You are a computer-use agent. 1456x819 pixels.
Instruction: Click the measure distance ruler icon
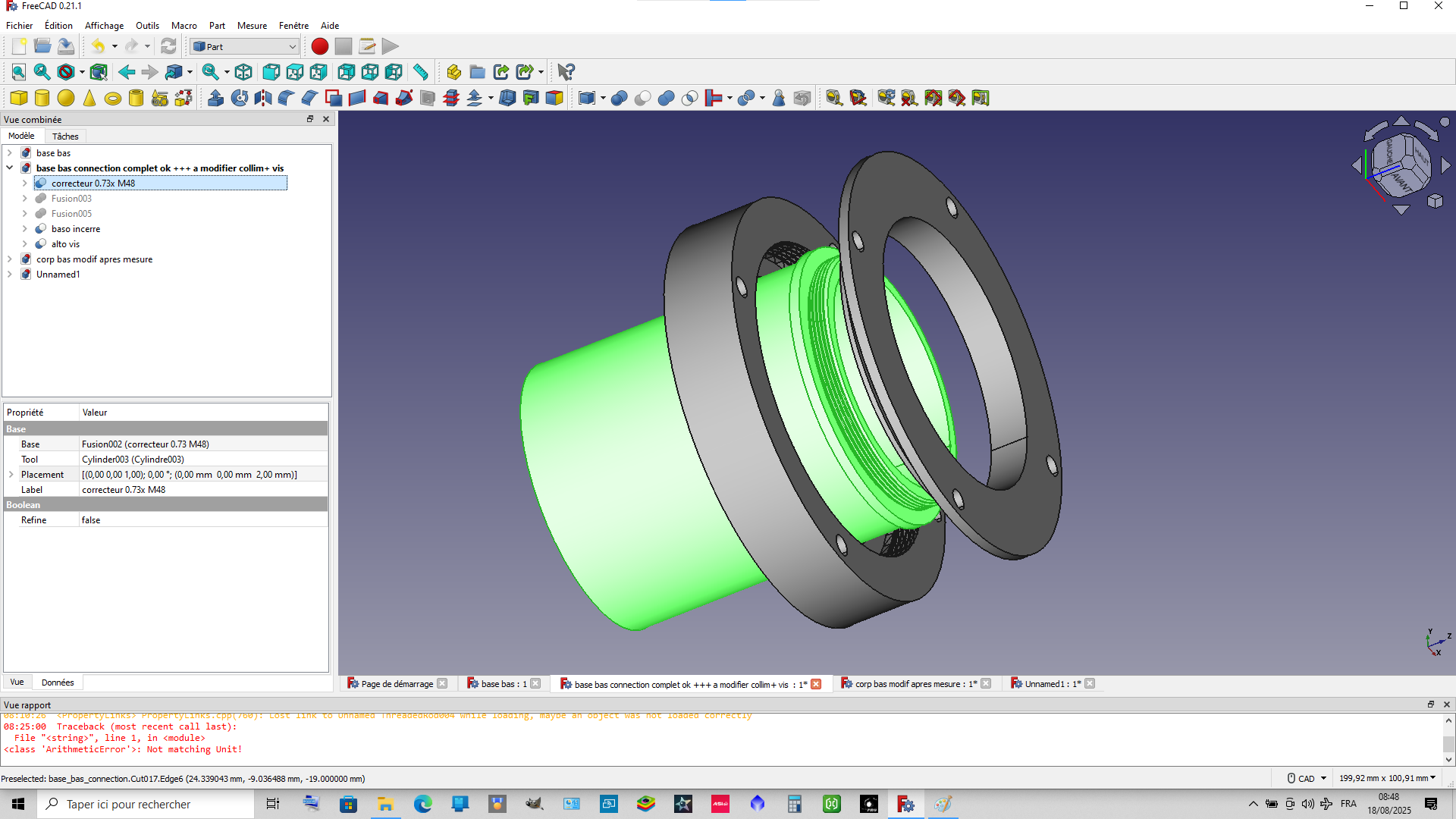tap(420, 72)
